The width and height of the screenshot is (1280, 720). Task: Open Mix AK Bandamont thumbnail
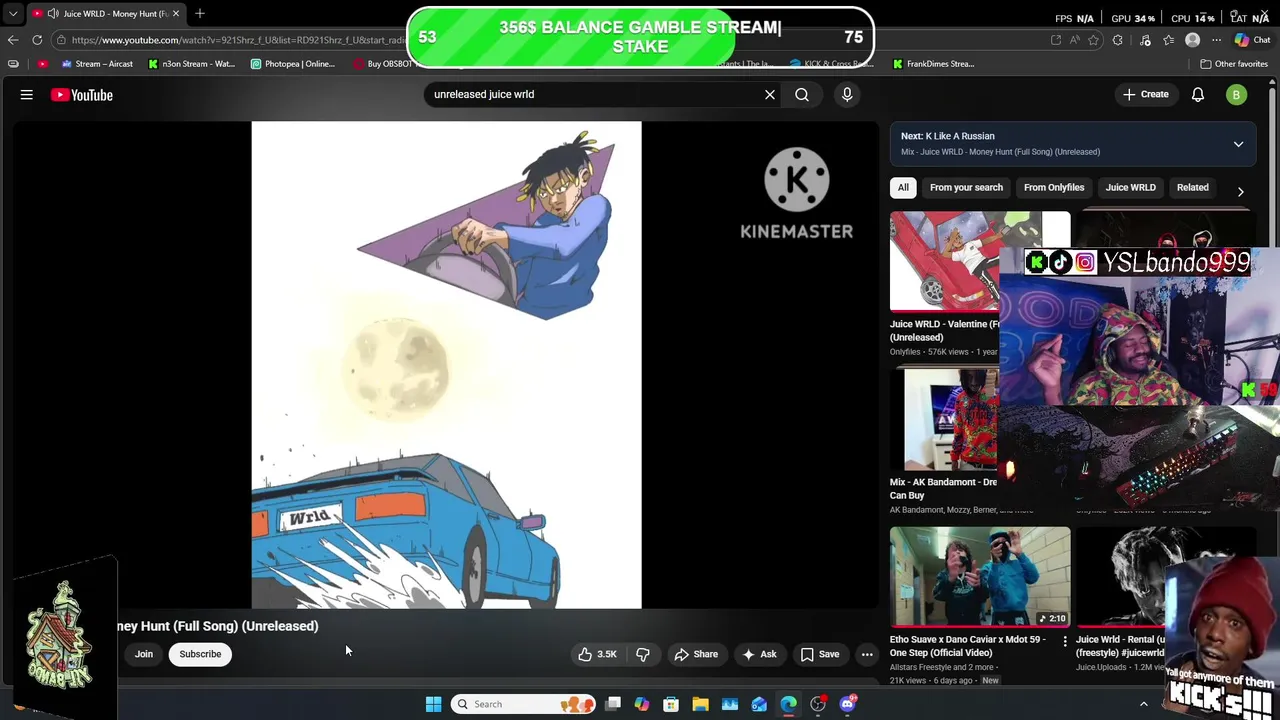945,420
